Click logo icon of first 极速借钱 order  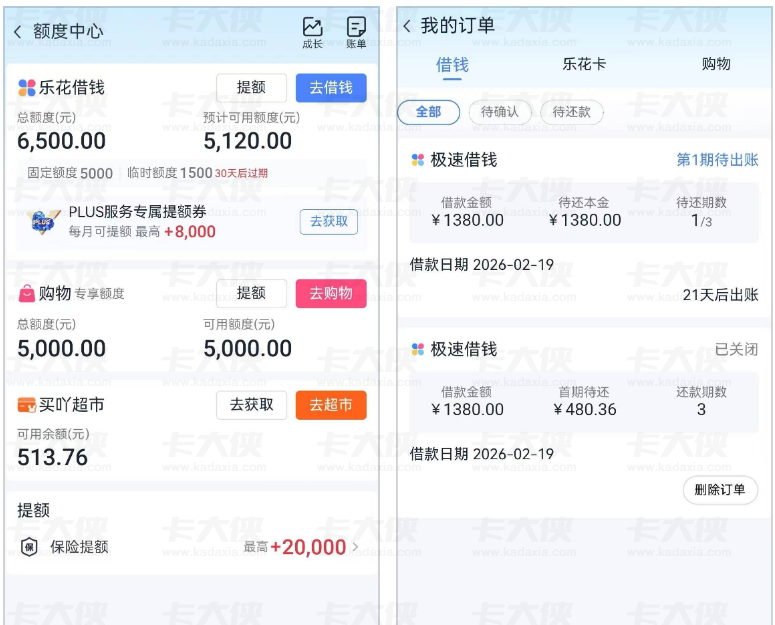418,160
